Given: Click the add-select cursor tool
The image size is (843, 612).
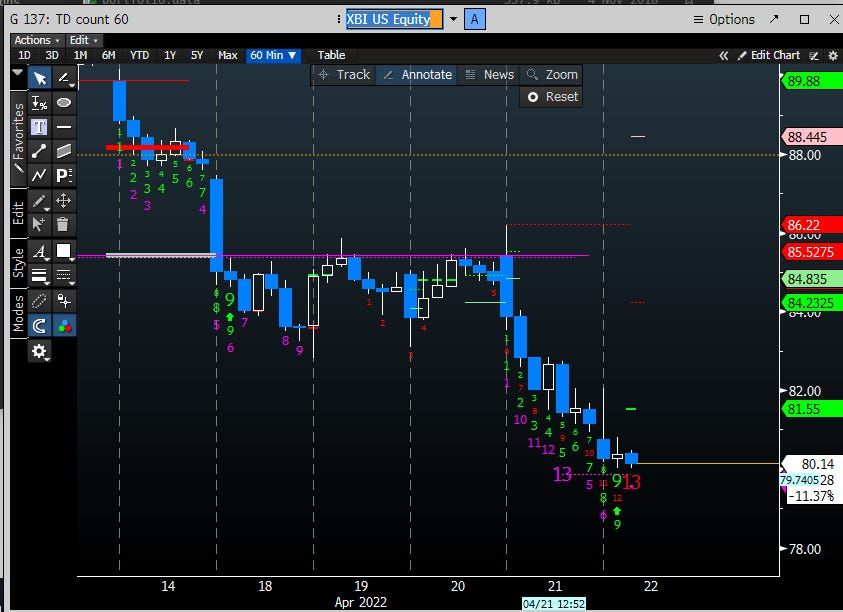Looking at the screenshot, I should point(39,224).
